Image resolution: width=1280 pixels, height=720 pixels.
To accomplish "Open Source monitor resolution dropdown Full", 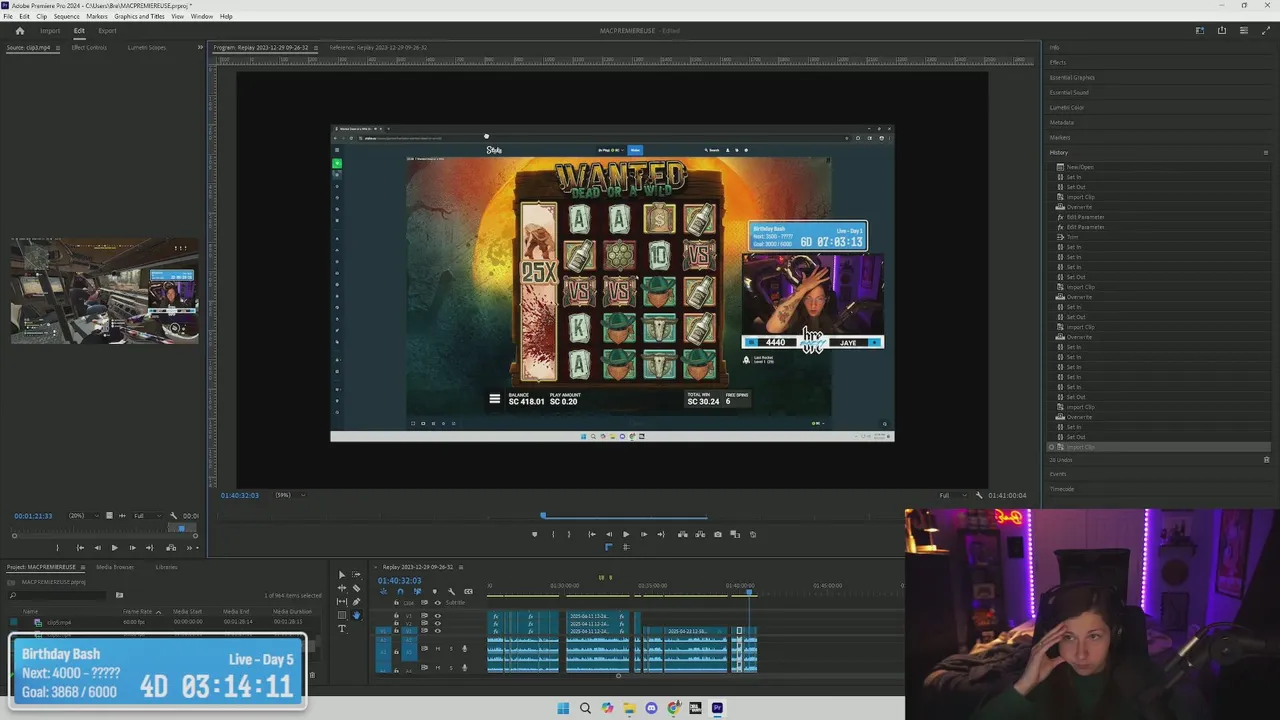I will point(148,516).
